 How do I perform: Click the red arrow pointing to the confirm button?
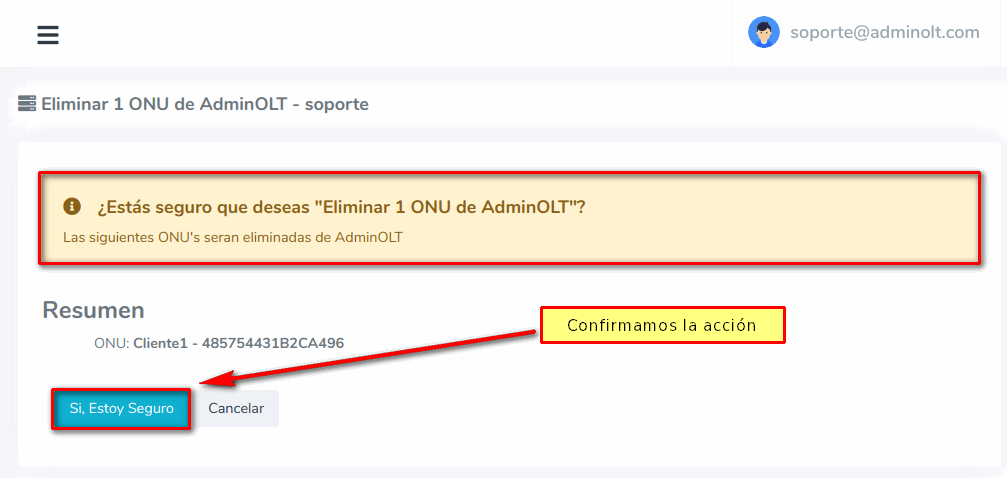click(370, 357)
